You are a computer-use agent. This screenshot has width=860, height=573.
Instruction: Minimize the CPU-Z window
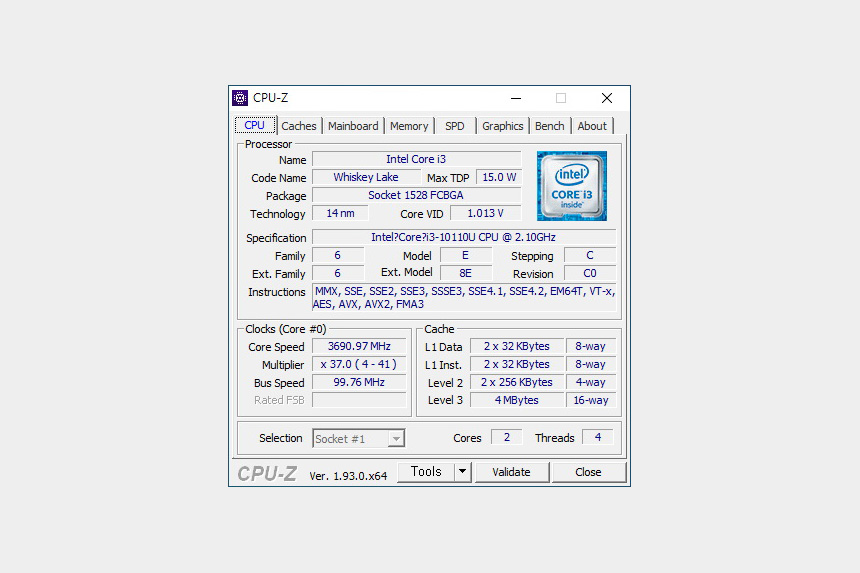pos(516,98)
